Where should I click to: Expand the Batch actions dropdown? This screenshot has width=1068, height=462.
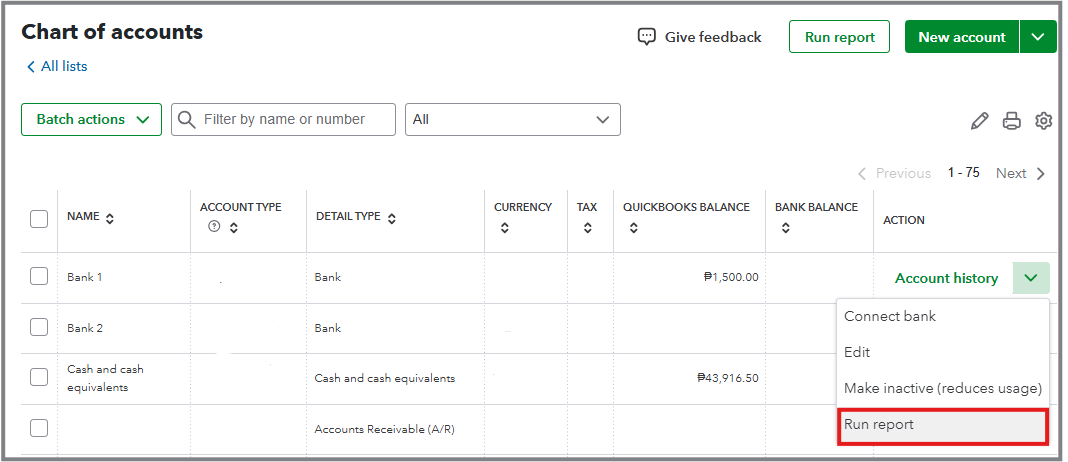point(91,119)
